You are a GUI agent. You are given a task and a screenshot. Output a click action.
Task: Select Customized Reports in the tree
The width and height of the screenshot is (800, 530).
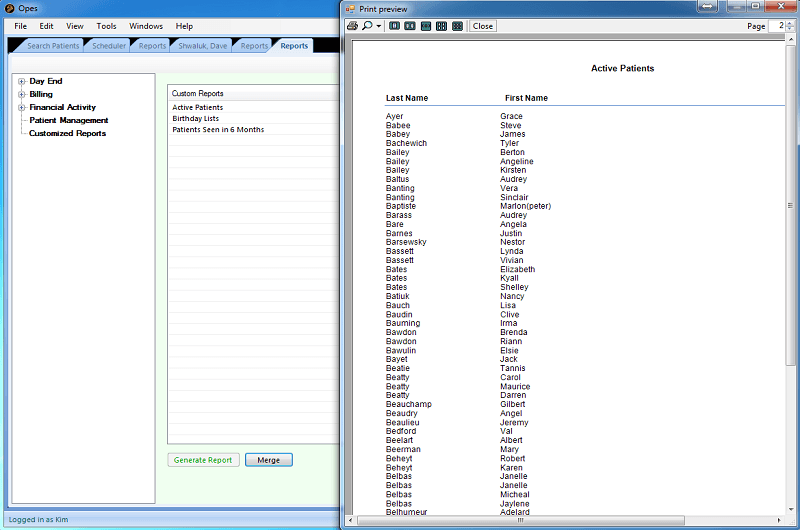coord(67,133)
